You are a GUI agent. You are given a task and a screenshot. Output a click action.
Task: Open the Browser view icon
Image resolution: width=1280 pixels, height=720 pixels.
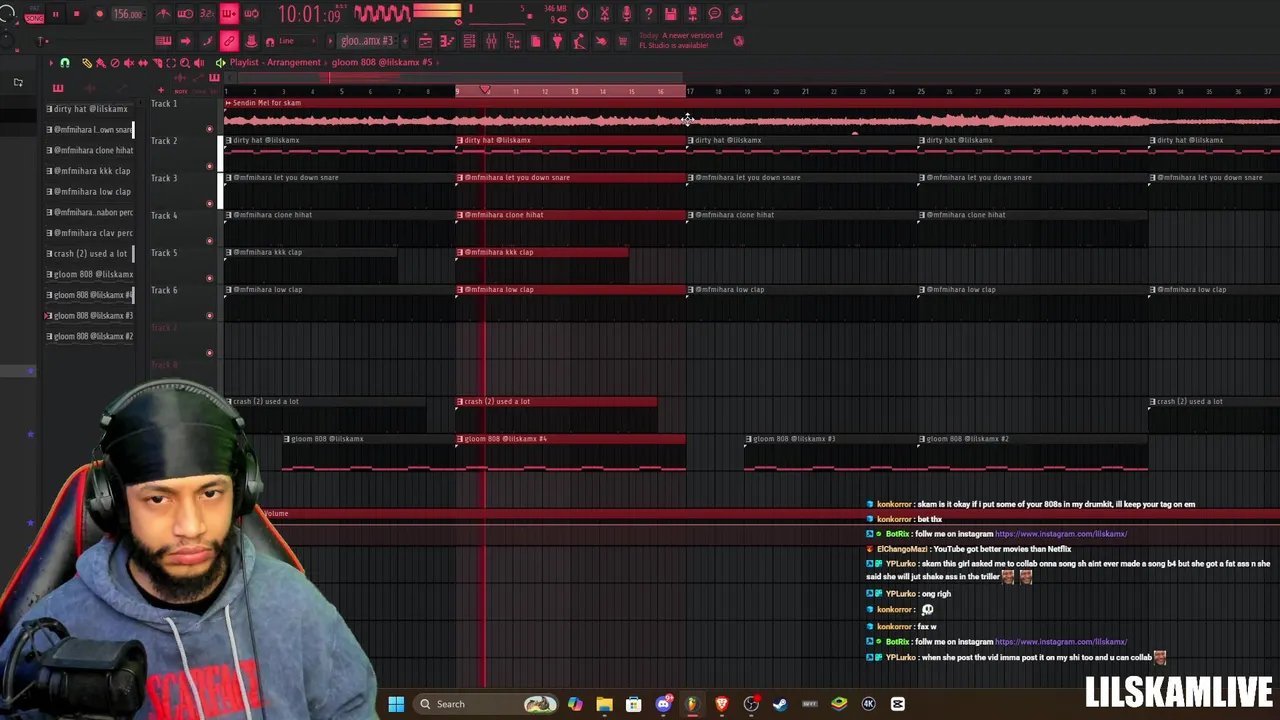coord(513,41)
